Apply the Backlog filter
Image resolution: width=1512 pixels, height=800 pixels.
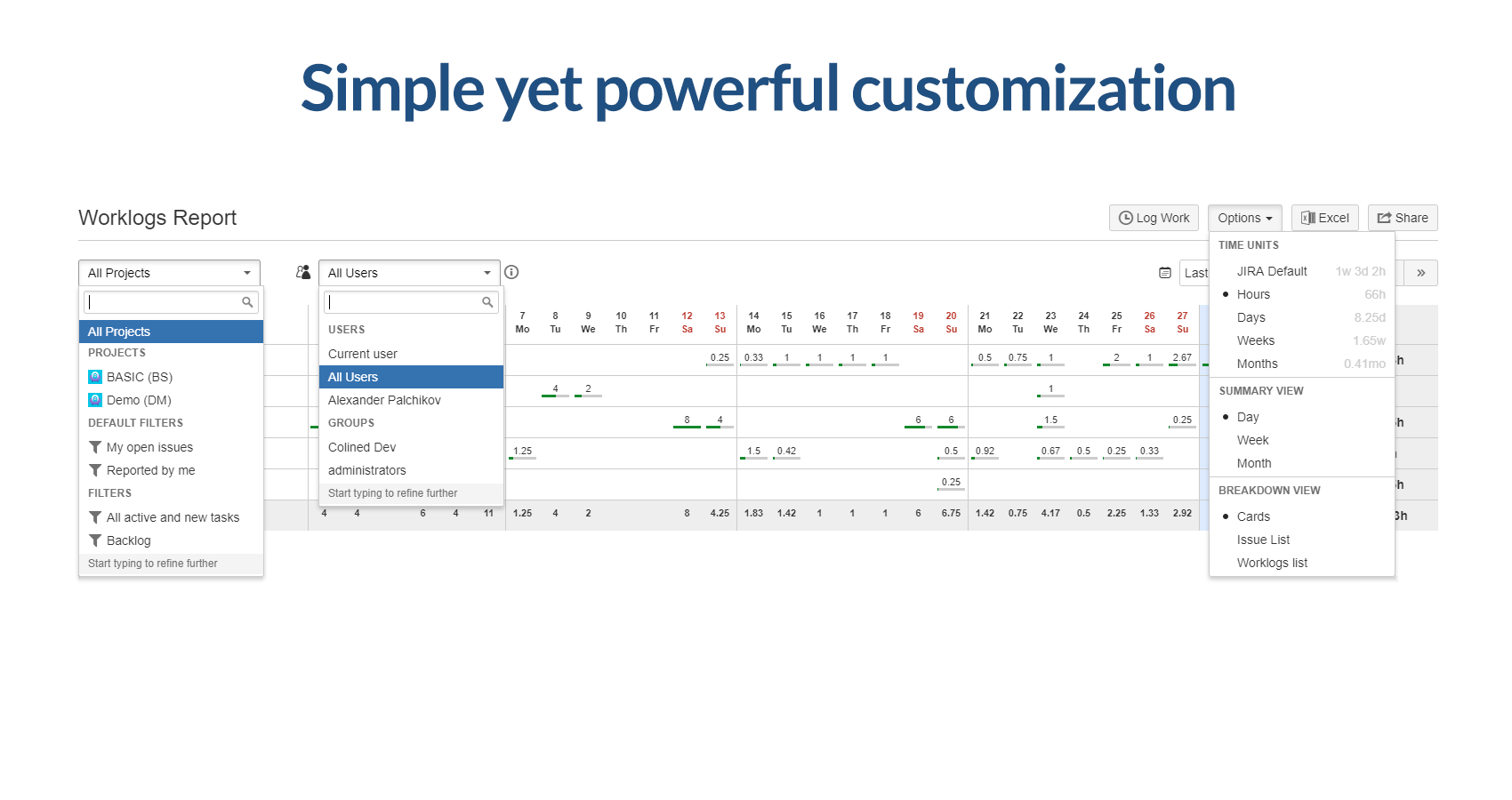(x=128, y=540)
